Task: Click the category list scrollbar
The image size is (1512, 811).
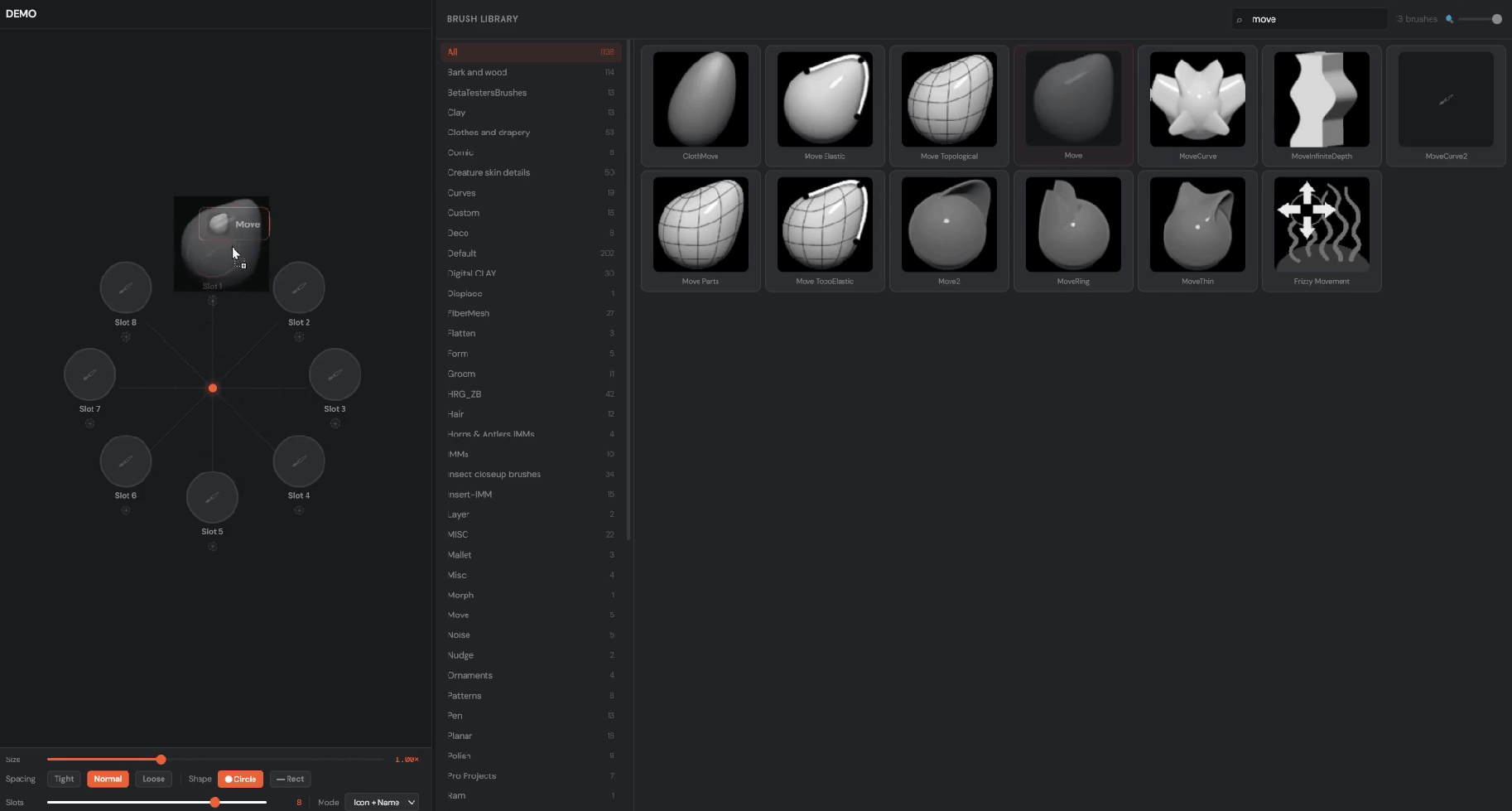Action: point(629,290)
